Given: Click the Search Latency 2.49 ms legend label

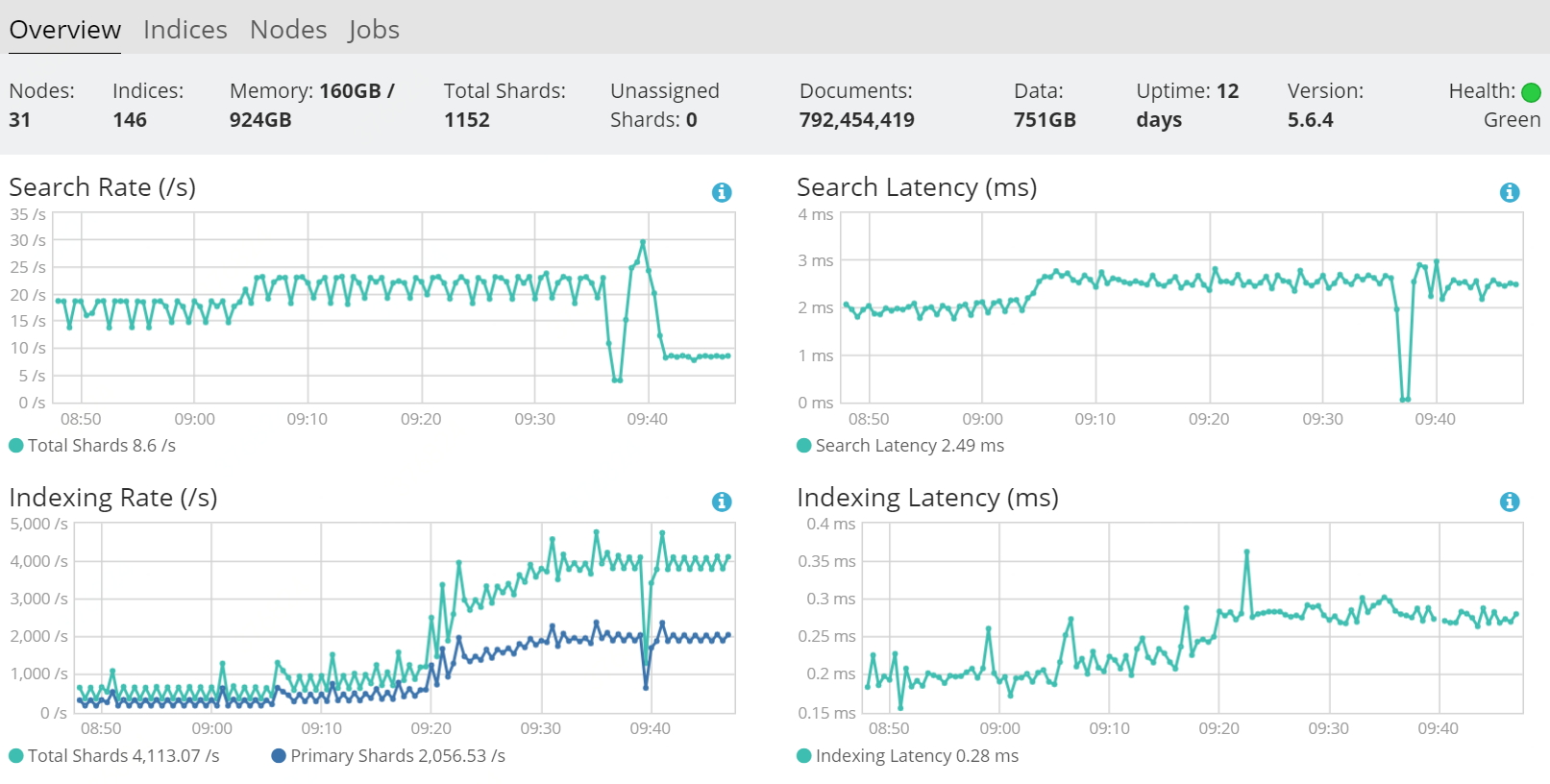Looking at the screenshot, I should click(909, 446).
